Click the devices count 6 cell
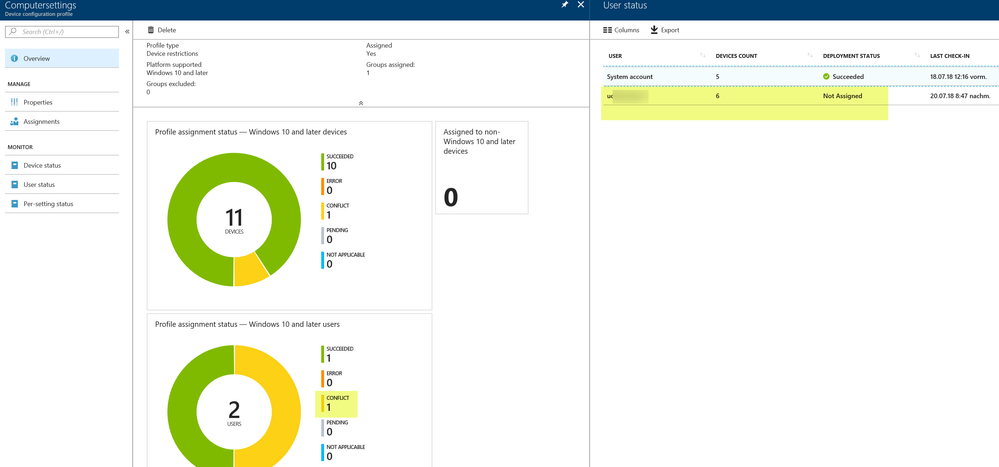The width and height of the screenshot is (999, 467). tap(718, 96)
